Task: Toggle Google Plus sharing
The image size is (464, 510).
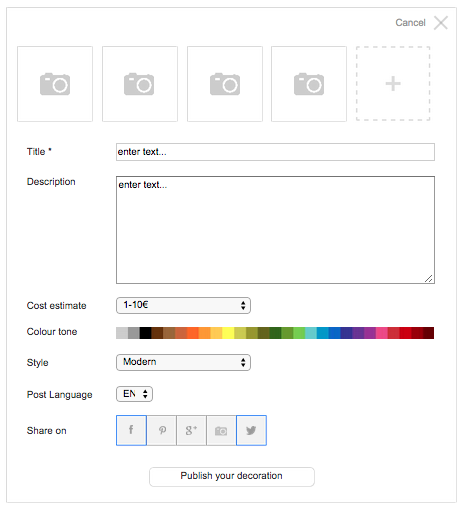Action: [191, 430]
